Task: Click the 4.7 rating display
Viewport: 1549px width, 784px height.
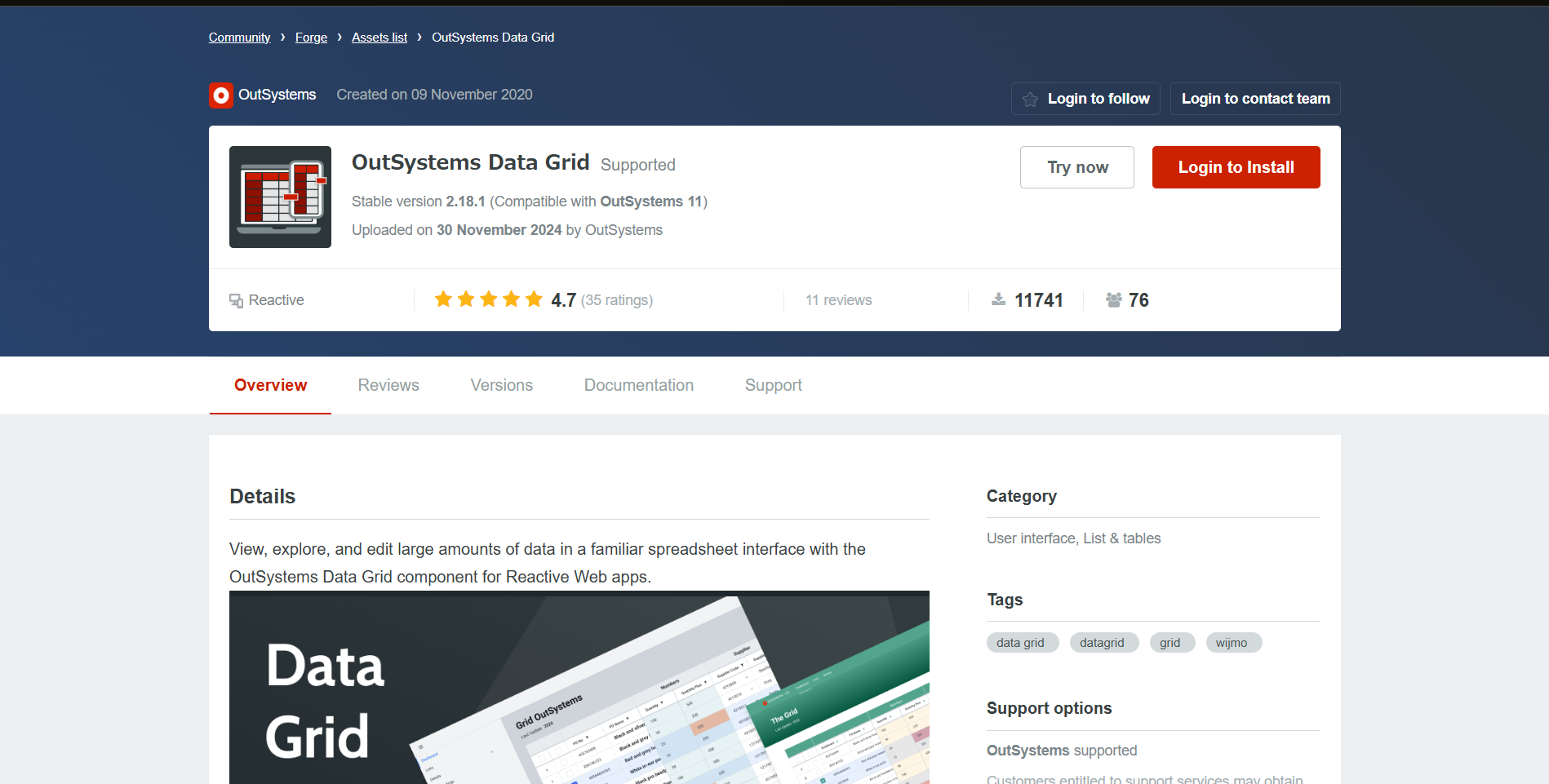Action: pos(562,299)
